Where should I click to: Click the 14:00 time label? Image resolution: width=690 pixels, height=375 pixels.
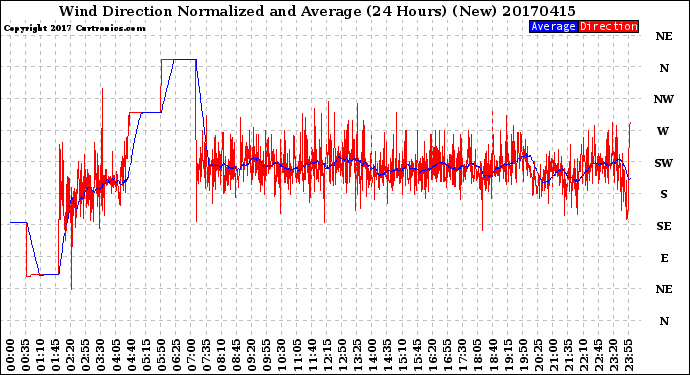pos(372,355)
